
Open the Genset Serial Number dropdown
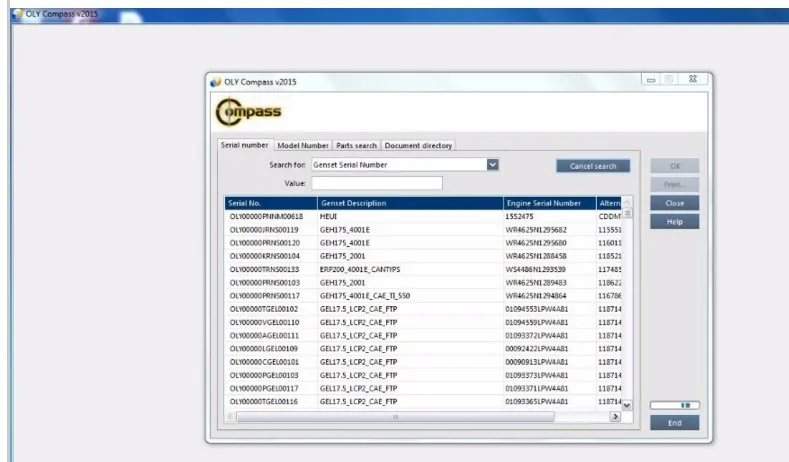coord(493,165)
